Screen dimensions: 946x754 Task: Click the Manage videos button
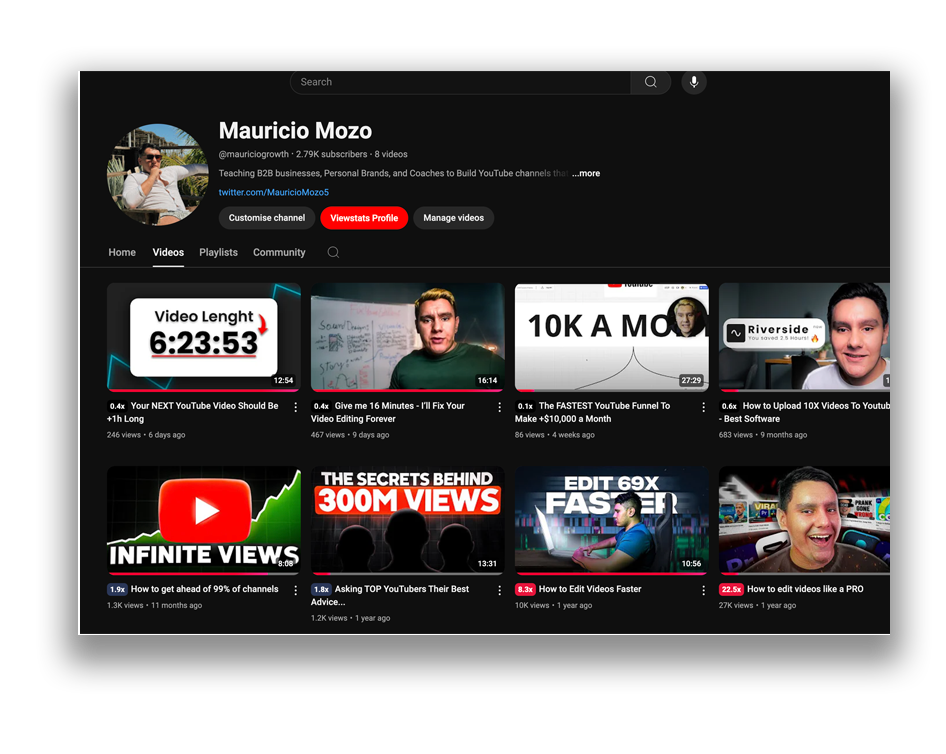pos(453,218)
